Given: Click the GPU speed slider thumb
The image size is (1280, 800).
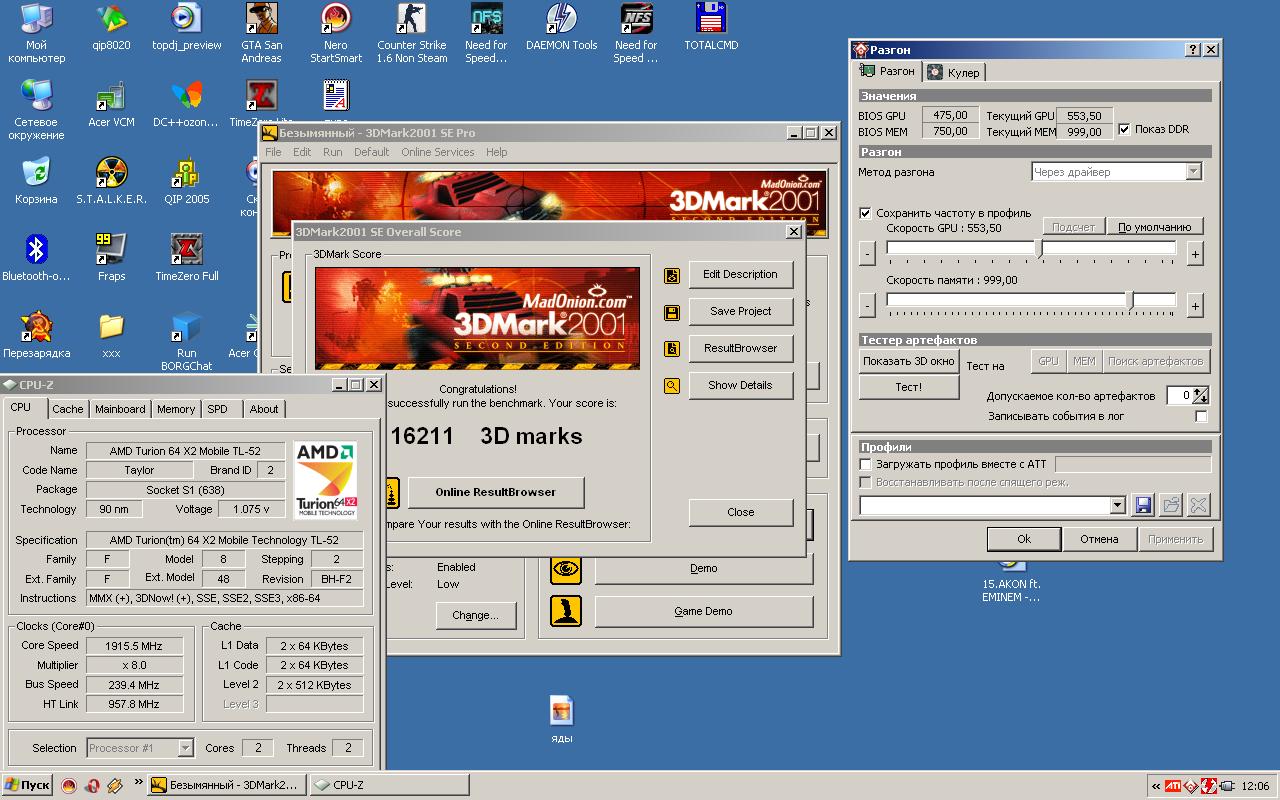Looking at the screenshot, I should [x=1039, y=250].
